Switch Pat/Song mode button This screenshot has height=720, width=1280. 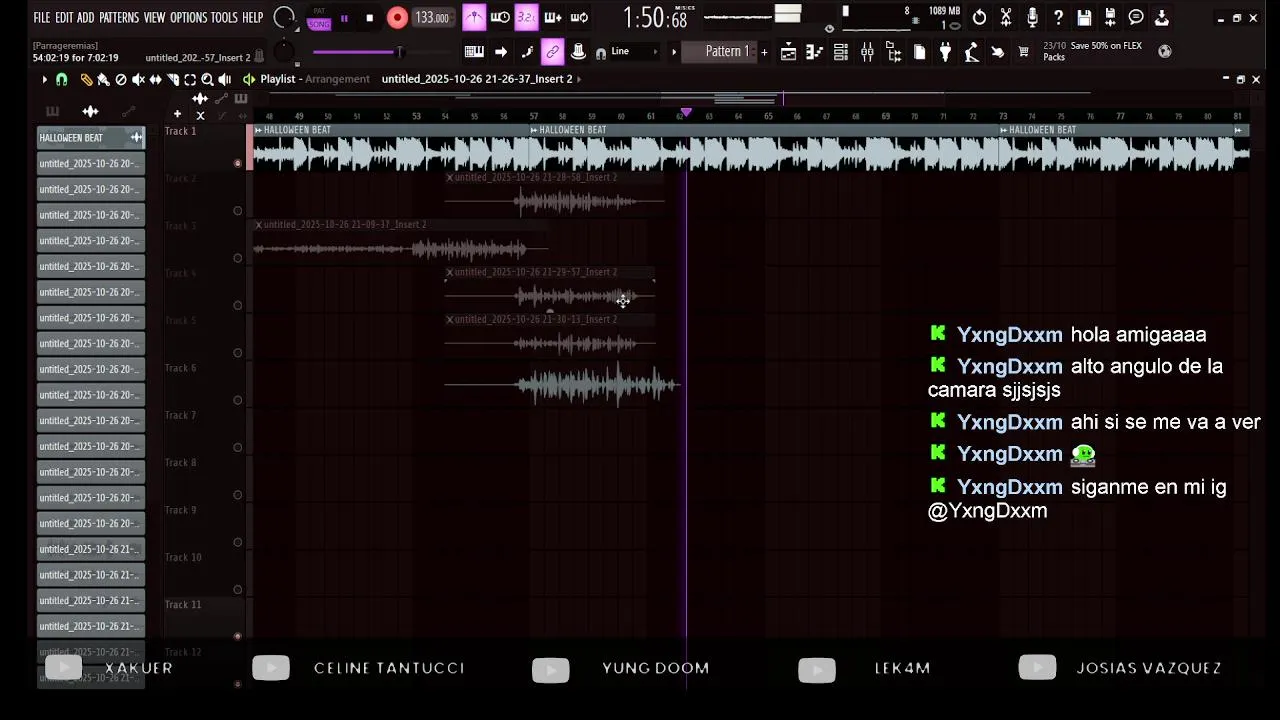[x=319, y=18]
